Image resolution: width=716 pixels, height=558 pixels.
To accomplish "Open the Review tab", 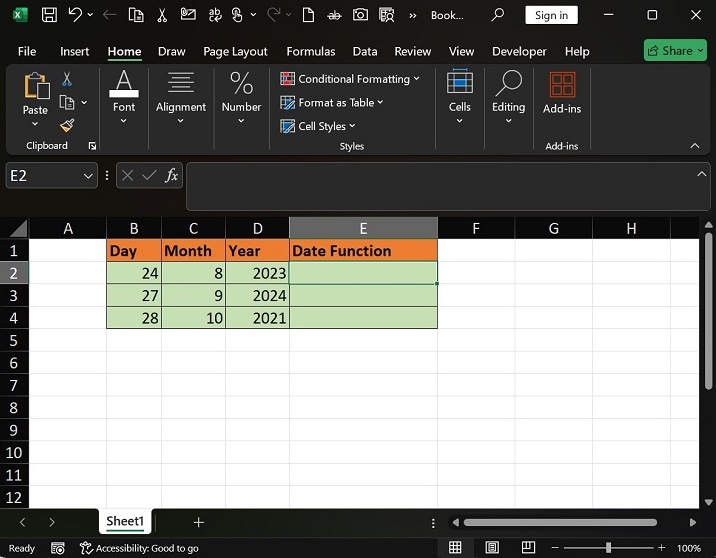I will point(413,51).
